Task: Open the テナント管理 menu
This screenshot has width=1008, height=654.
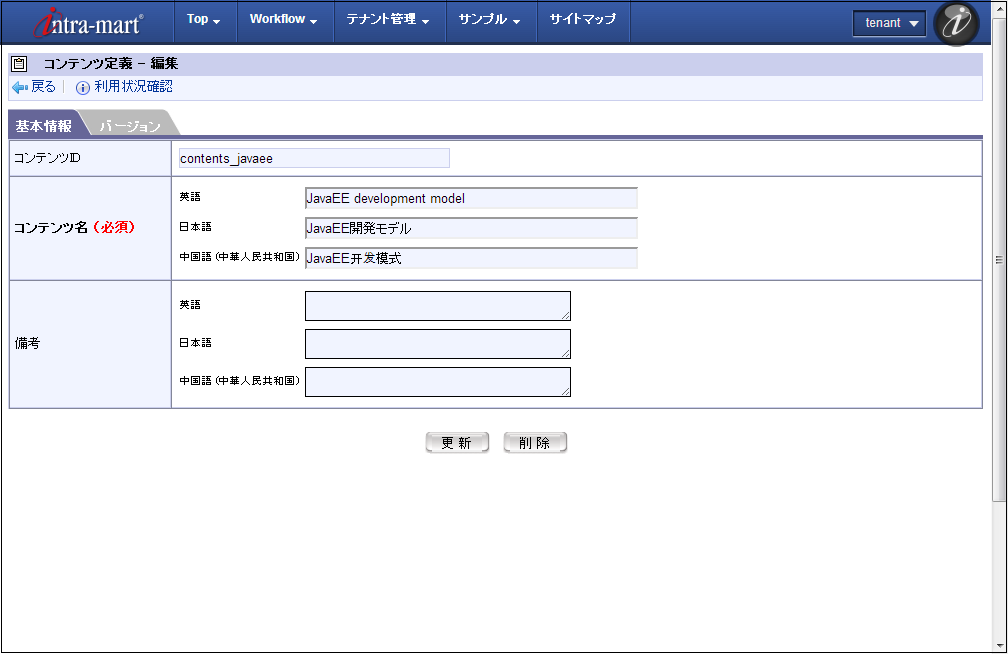Action: [x=388, y=20]
